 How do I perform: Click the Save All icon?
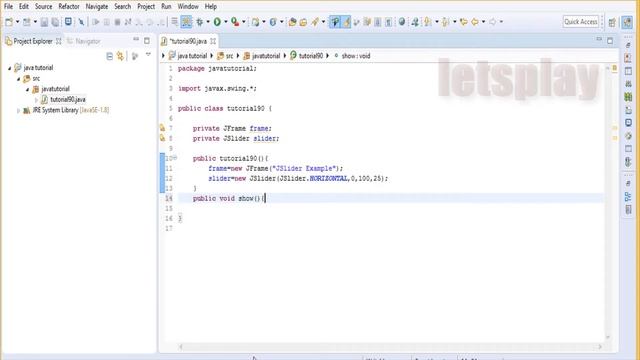pos(55,22)
